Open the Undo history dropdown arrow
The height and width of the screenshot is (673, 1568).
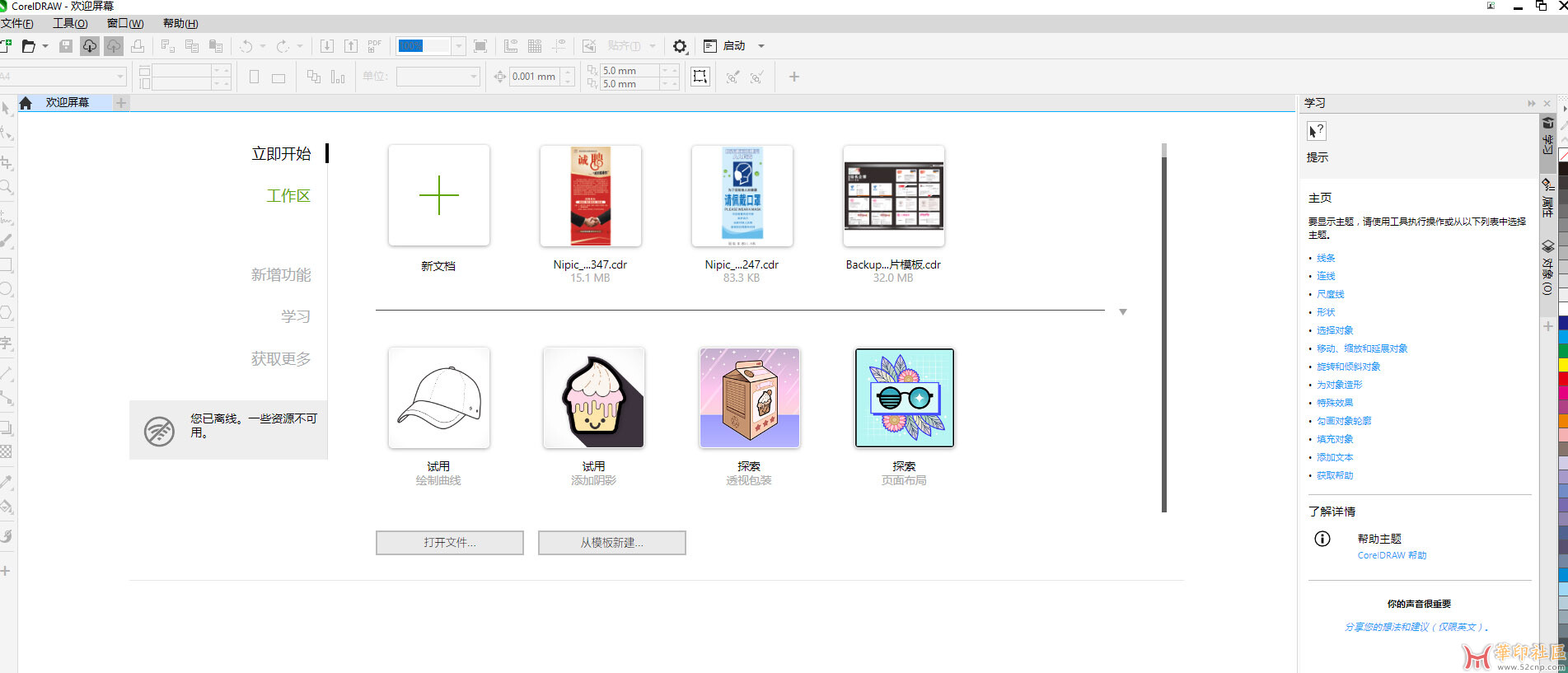263,46
